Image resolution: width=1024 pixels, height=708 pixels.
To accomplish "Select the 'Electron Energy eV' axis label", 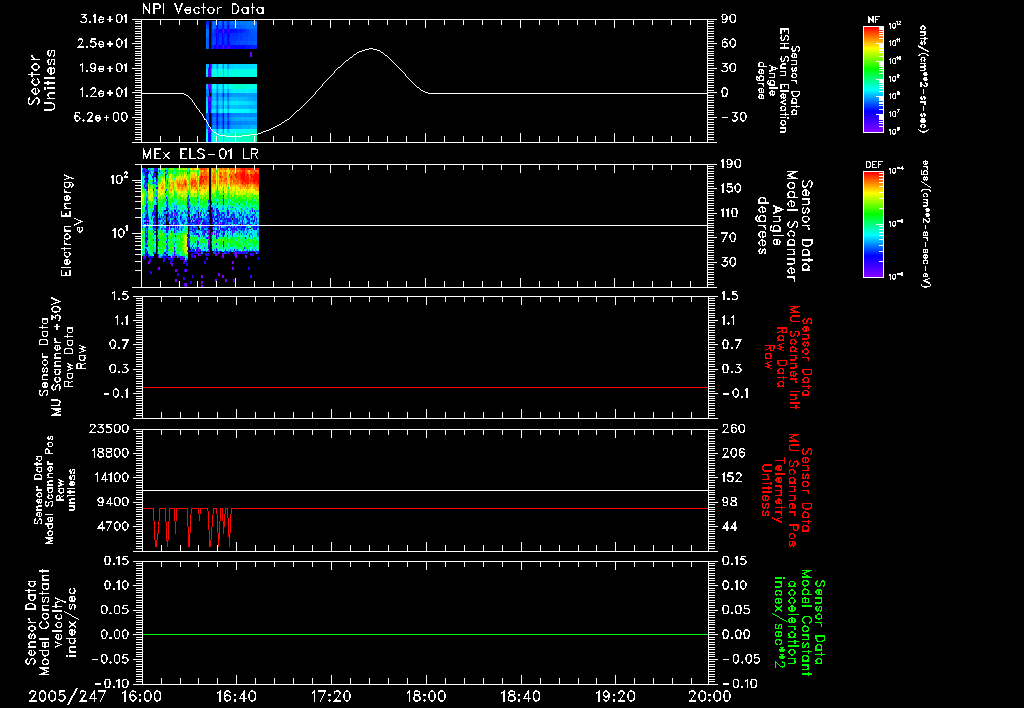I will pyautogui.click(x=73, y=225).
